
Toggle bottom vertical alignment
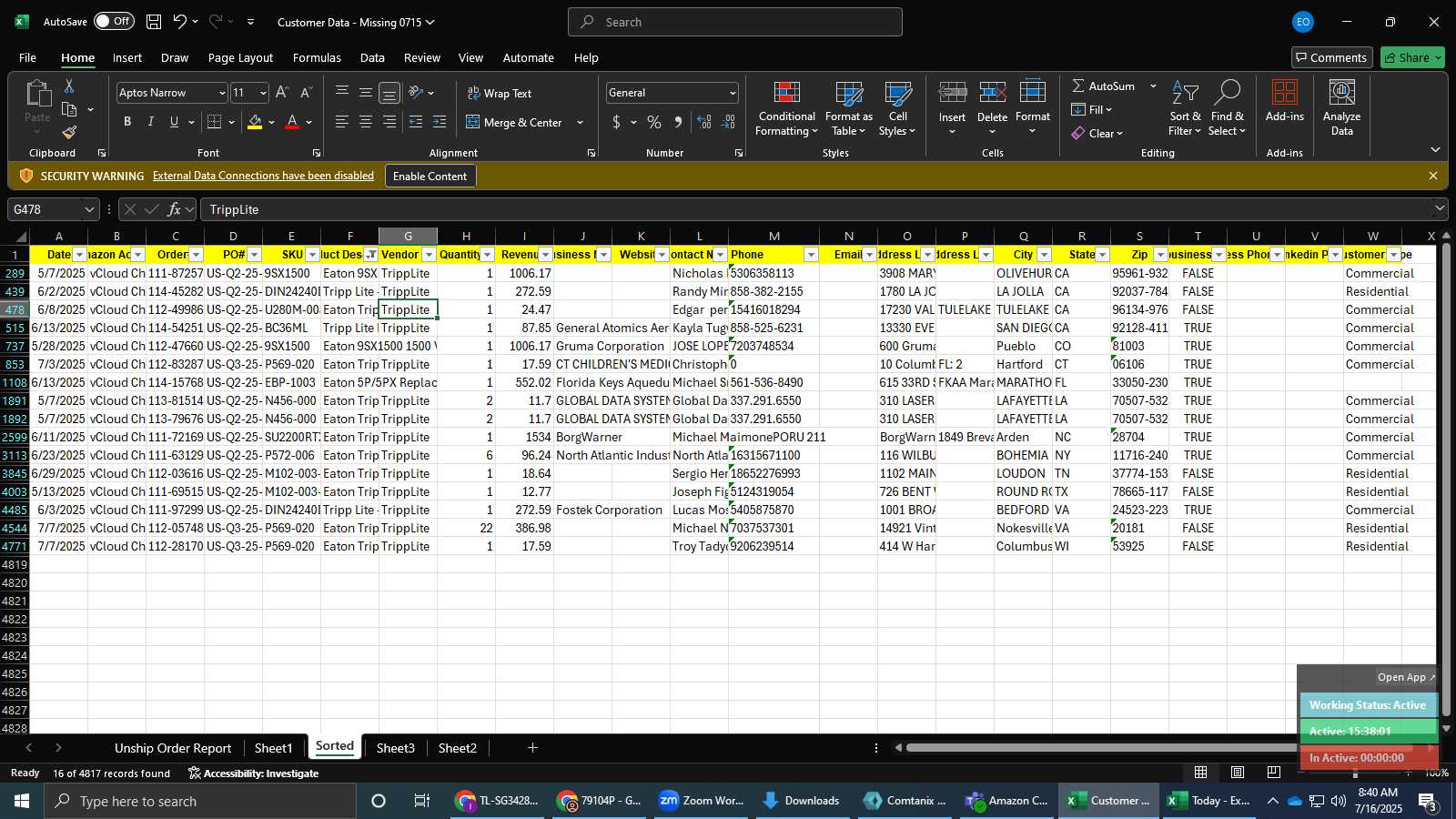[389, 93]
